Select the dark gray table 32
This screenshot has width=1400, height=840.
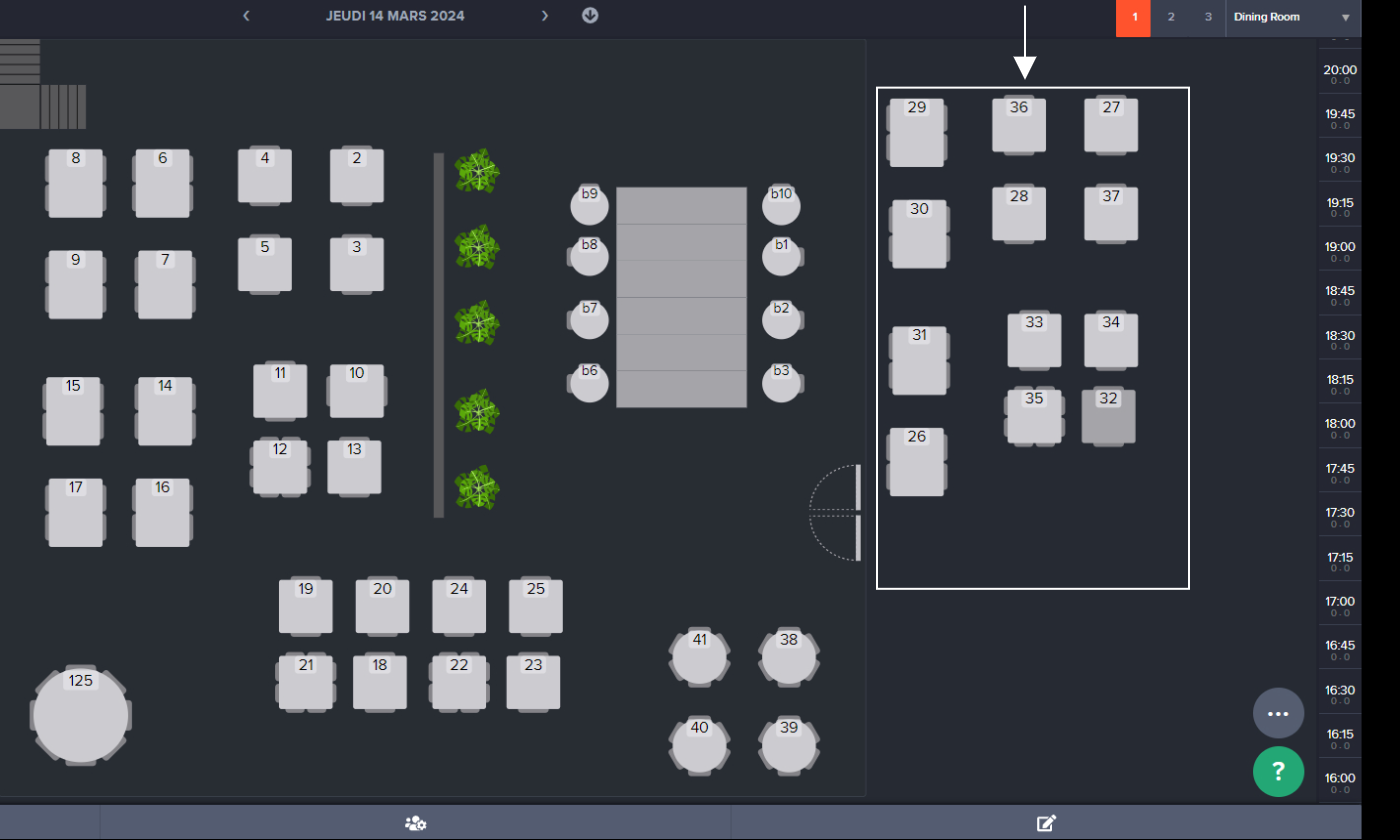1108,418
